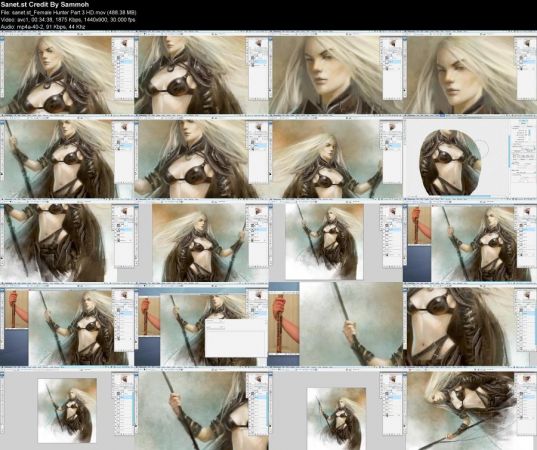Open bottom row's third frame with small figure on gray
This screenshot has width=537, height=450.
[336, 409]
